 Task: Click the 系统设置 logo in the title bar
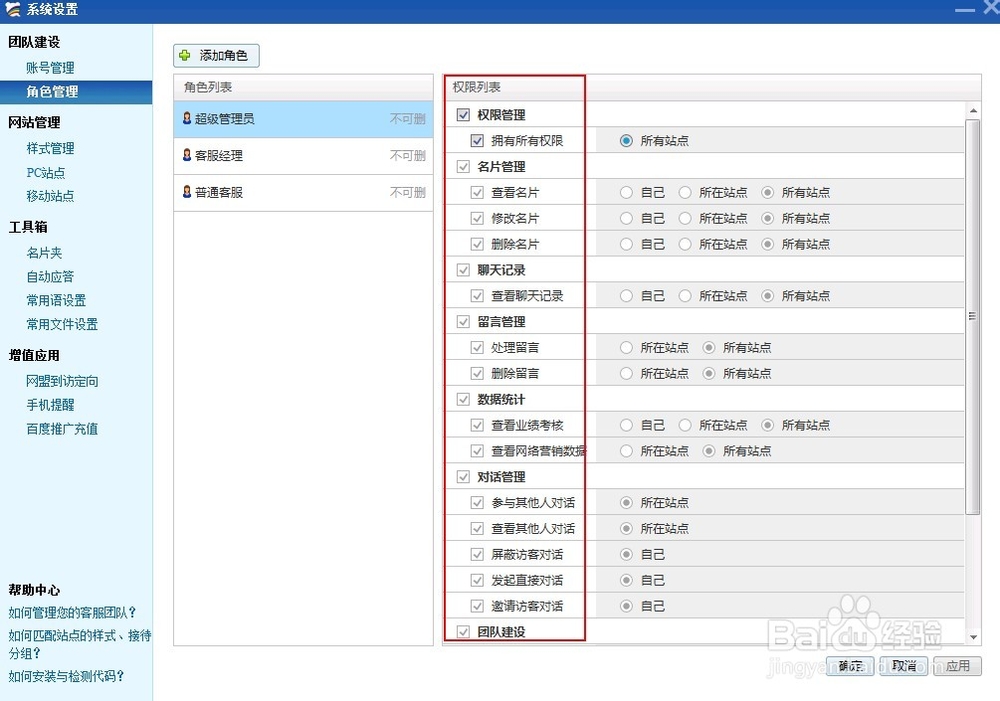tap(13, 8)
